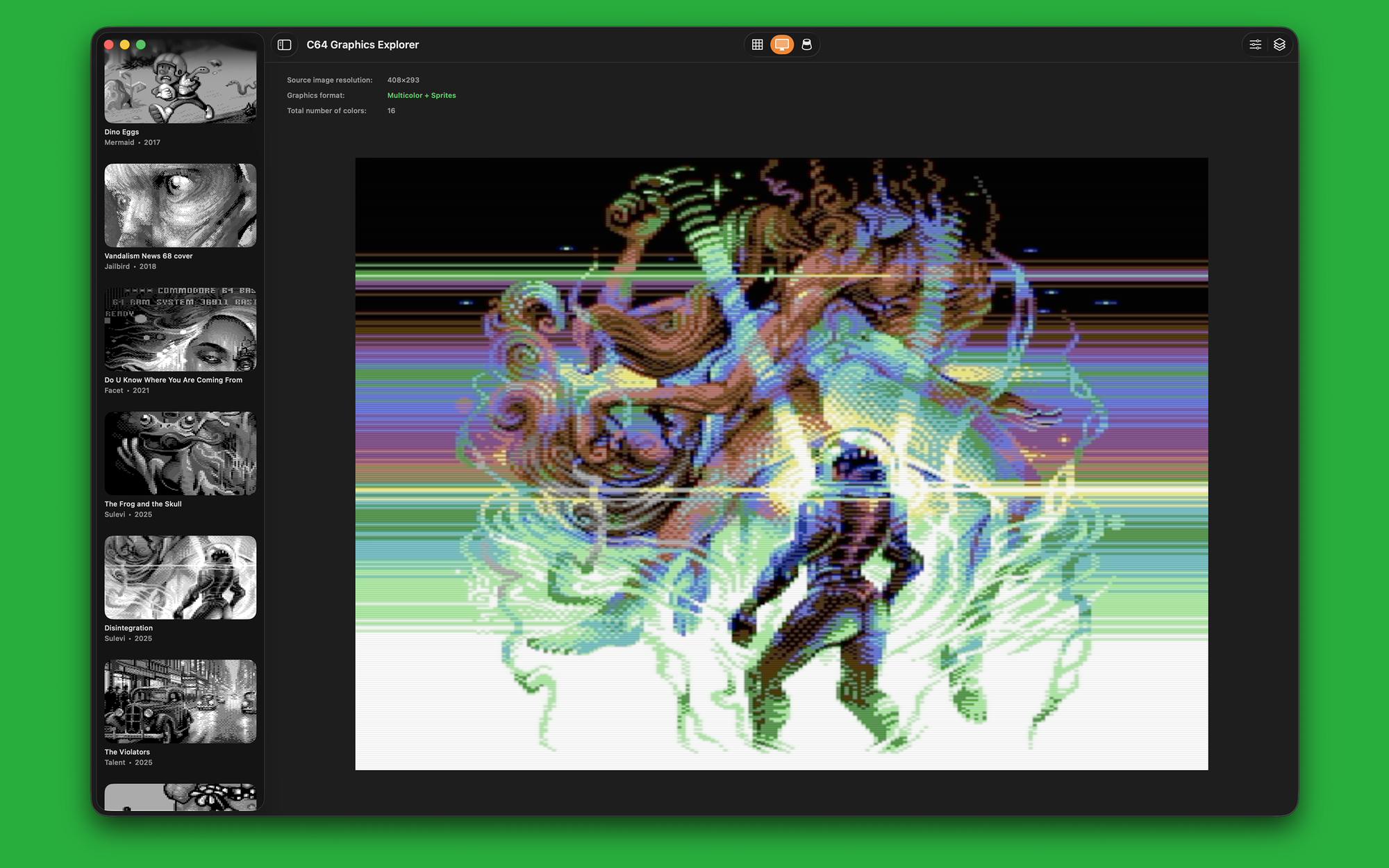Switch to grid view mode
This screenshot has height=868, width=1389.
(x=757, y=44)
